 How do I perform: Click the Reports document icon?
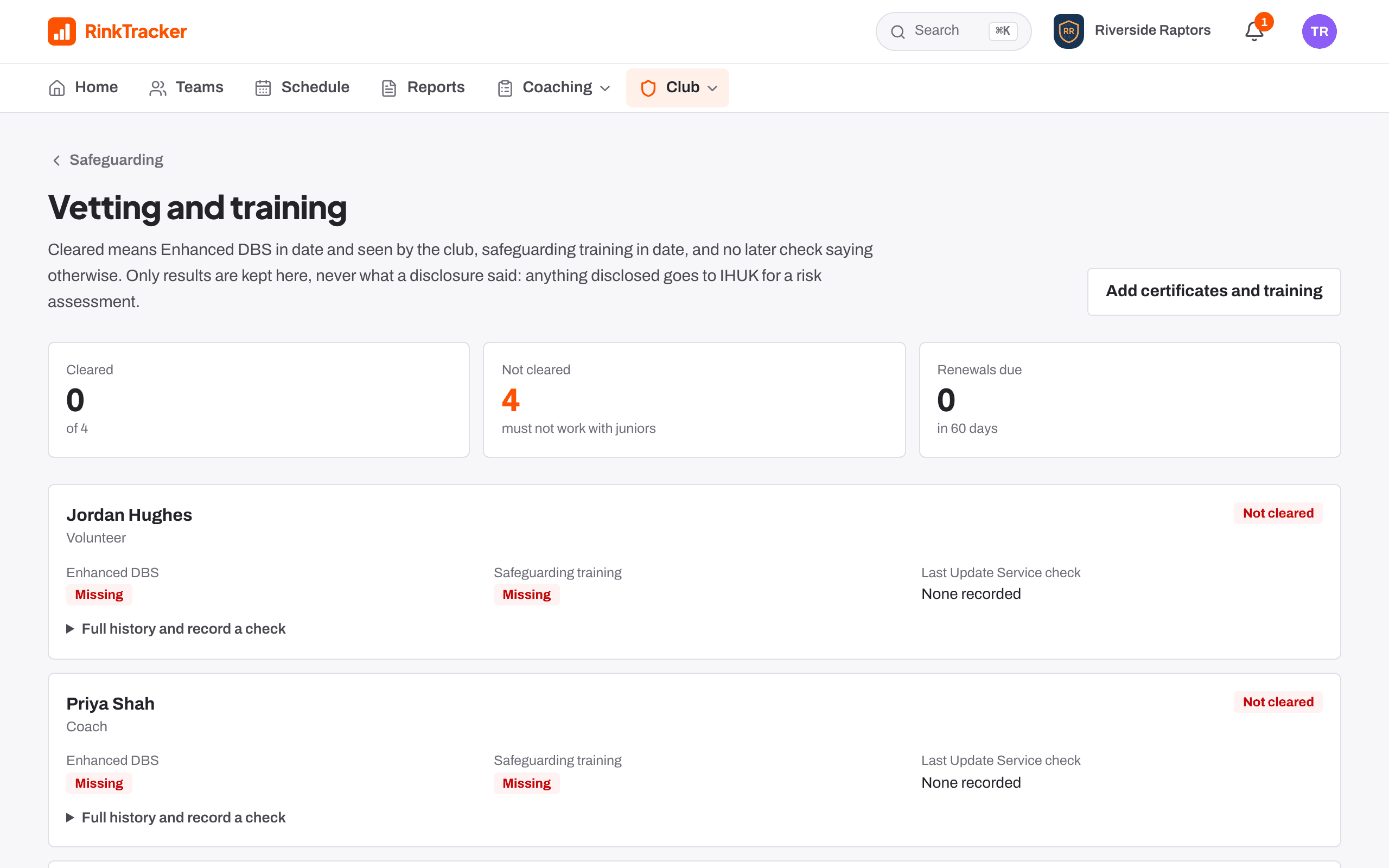388,88
